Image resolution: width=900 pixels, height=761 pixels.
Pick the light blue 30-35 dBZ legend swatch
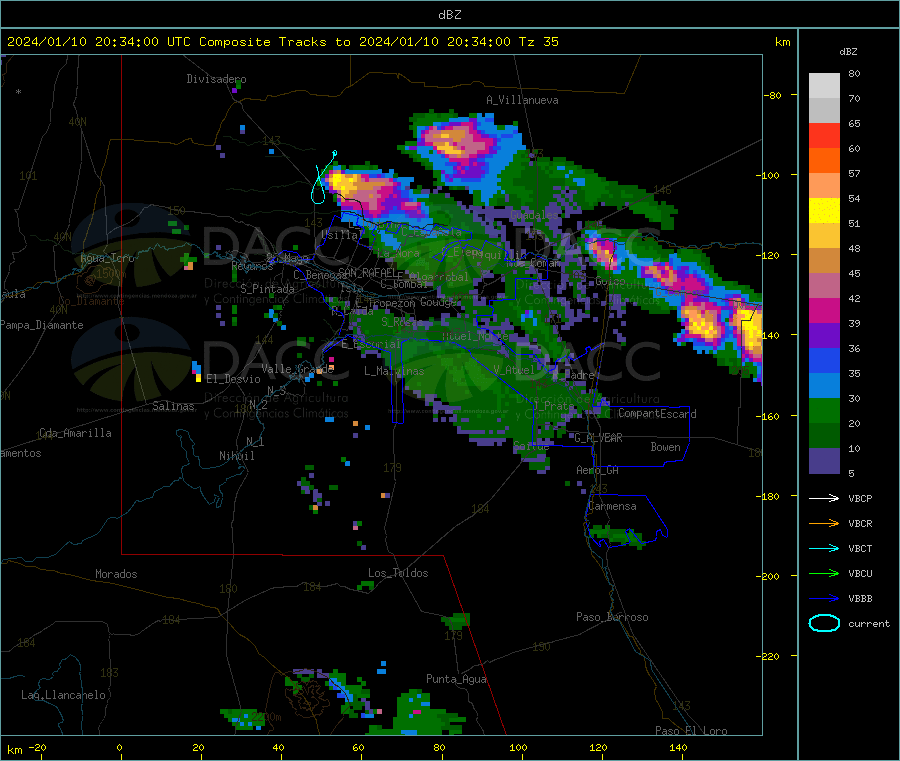pos(824,386)
